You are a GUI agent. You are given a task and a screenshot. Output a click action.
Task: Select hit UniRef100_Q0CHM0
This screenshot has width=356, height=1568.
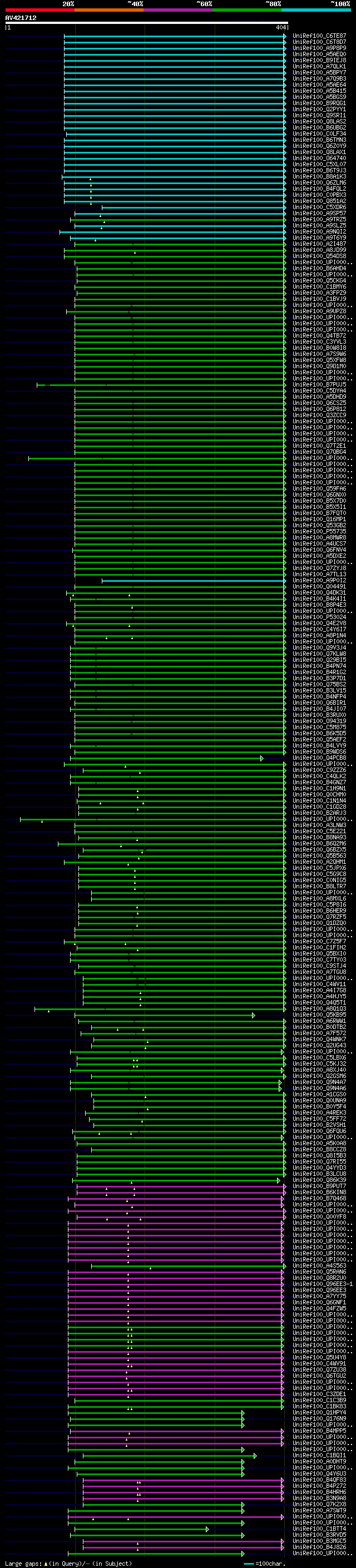(x=319, y=794)
